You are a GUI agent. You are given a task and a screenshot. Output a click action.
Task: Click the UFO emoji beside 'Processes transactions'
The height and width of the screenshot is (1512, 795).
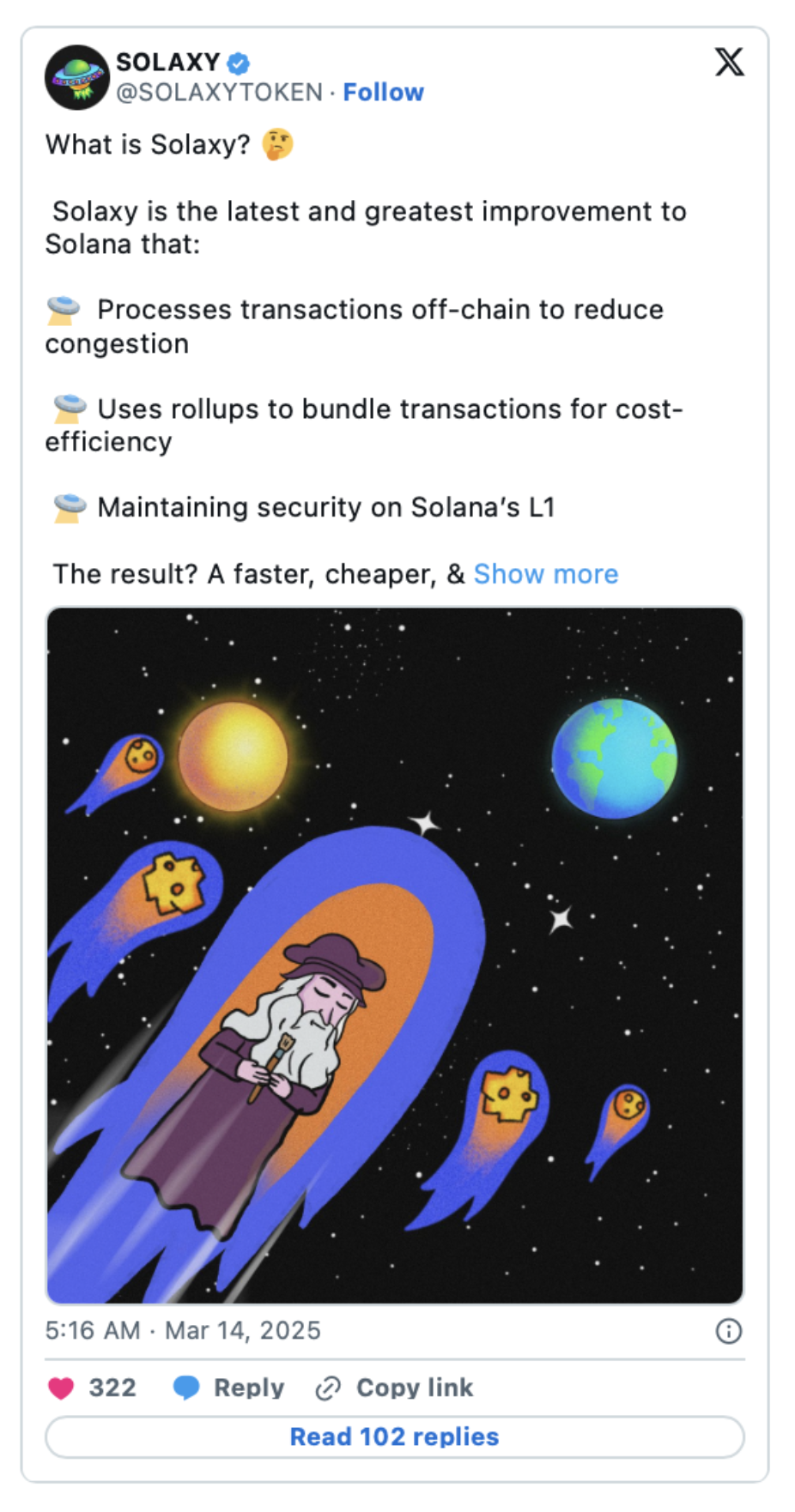64,311
